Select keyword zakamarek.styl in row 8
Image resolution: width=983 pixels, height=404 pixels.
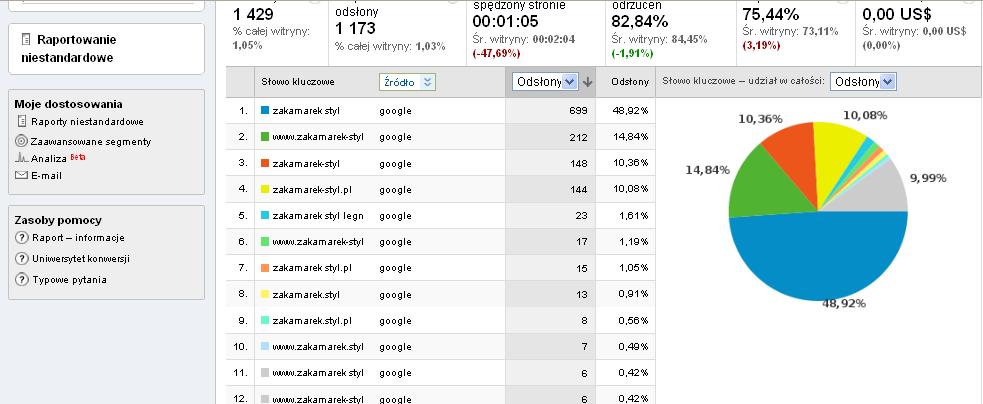pos(306,294)
